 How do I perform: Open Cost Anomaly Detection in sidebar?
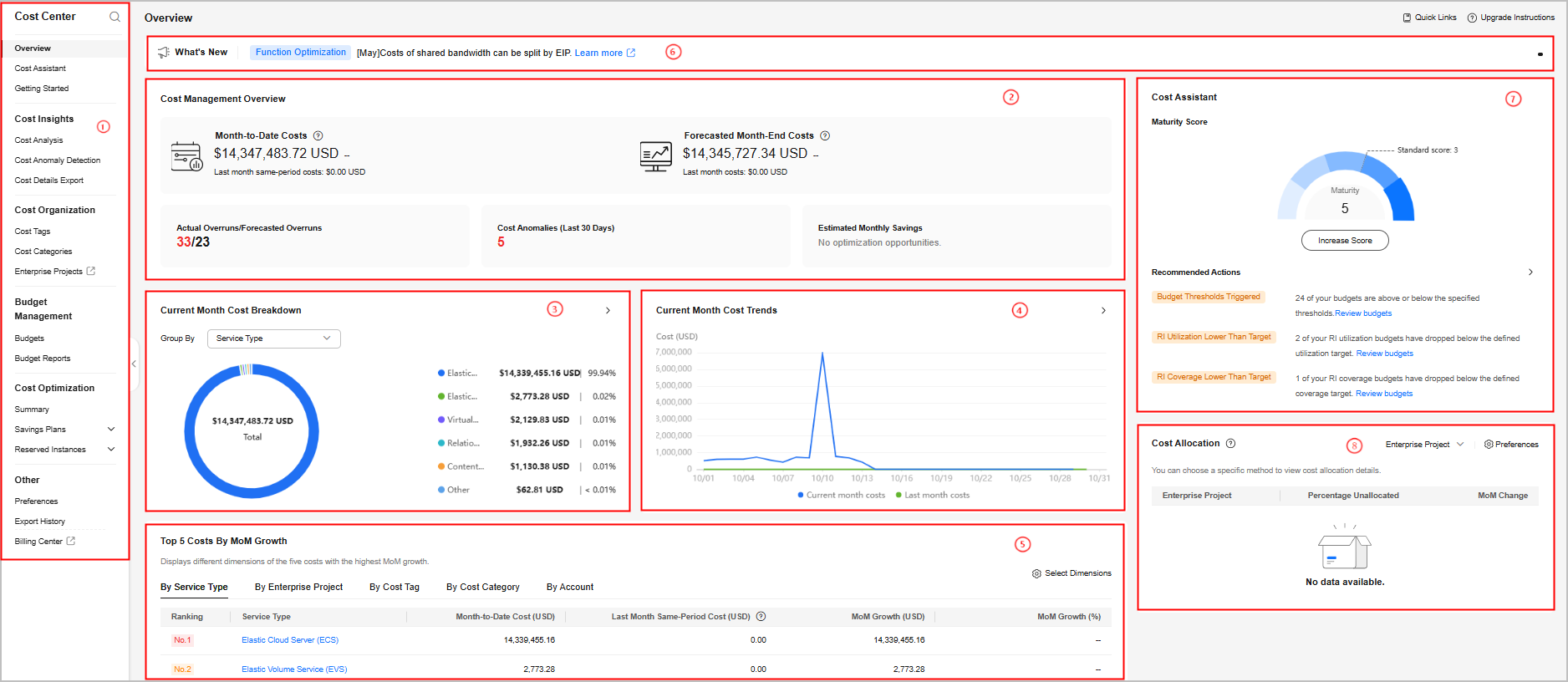click(x=58, y=160)
